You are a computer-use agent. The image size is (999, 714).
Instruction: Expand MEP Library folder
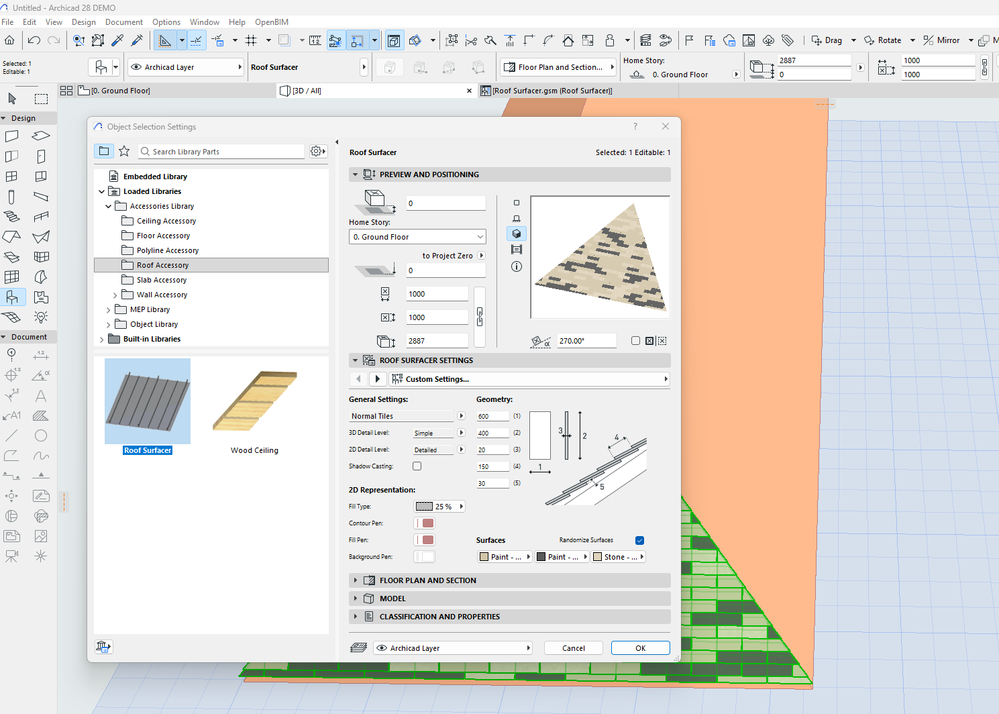[108, 310]
